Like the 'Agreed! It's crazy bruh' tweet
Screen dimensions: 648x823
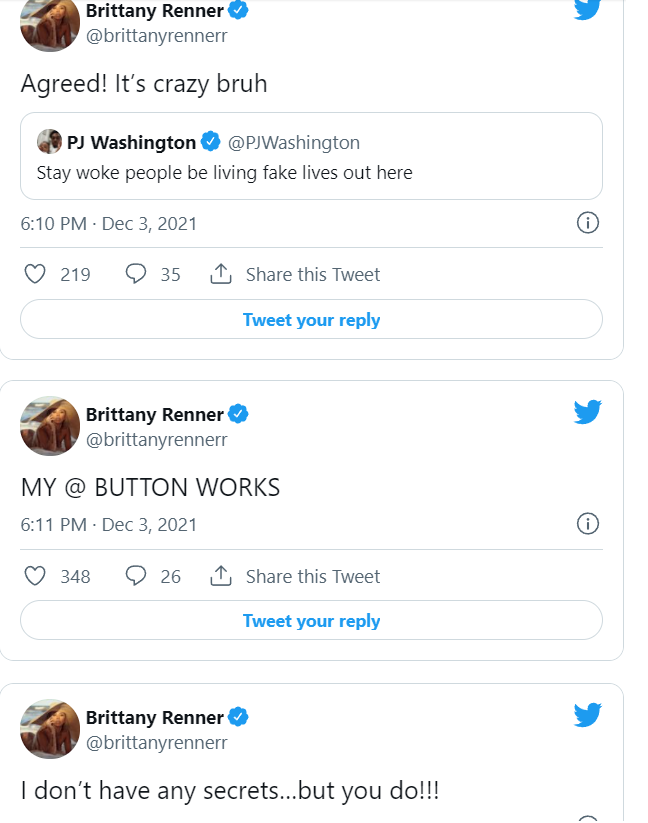pos(35,274)
